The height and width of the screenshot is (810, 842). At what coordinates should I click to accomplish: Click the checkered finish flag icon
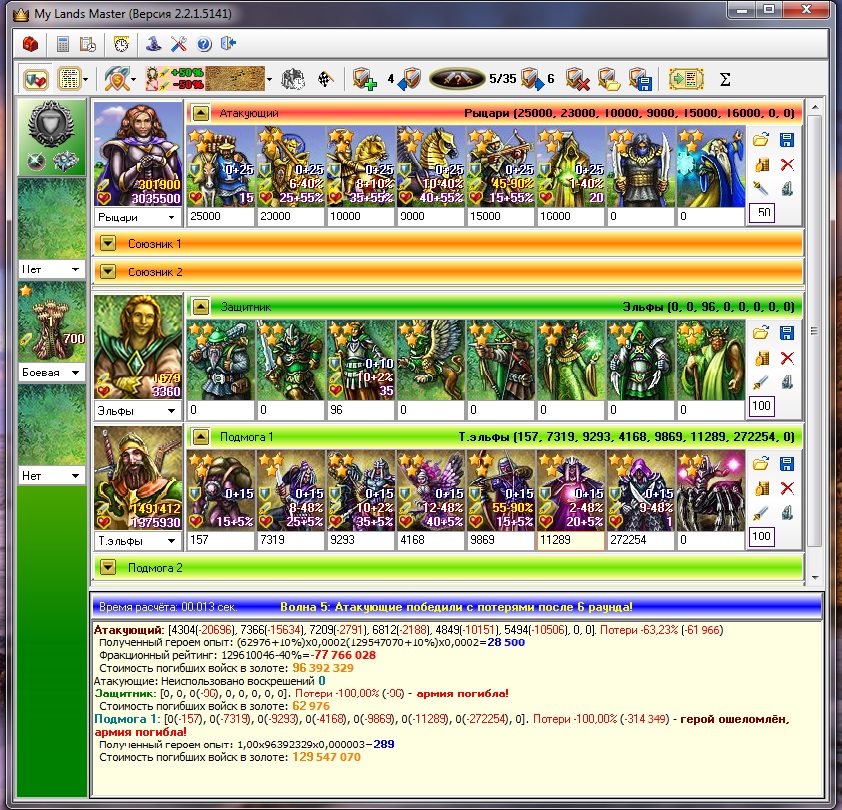[325, 79]
